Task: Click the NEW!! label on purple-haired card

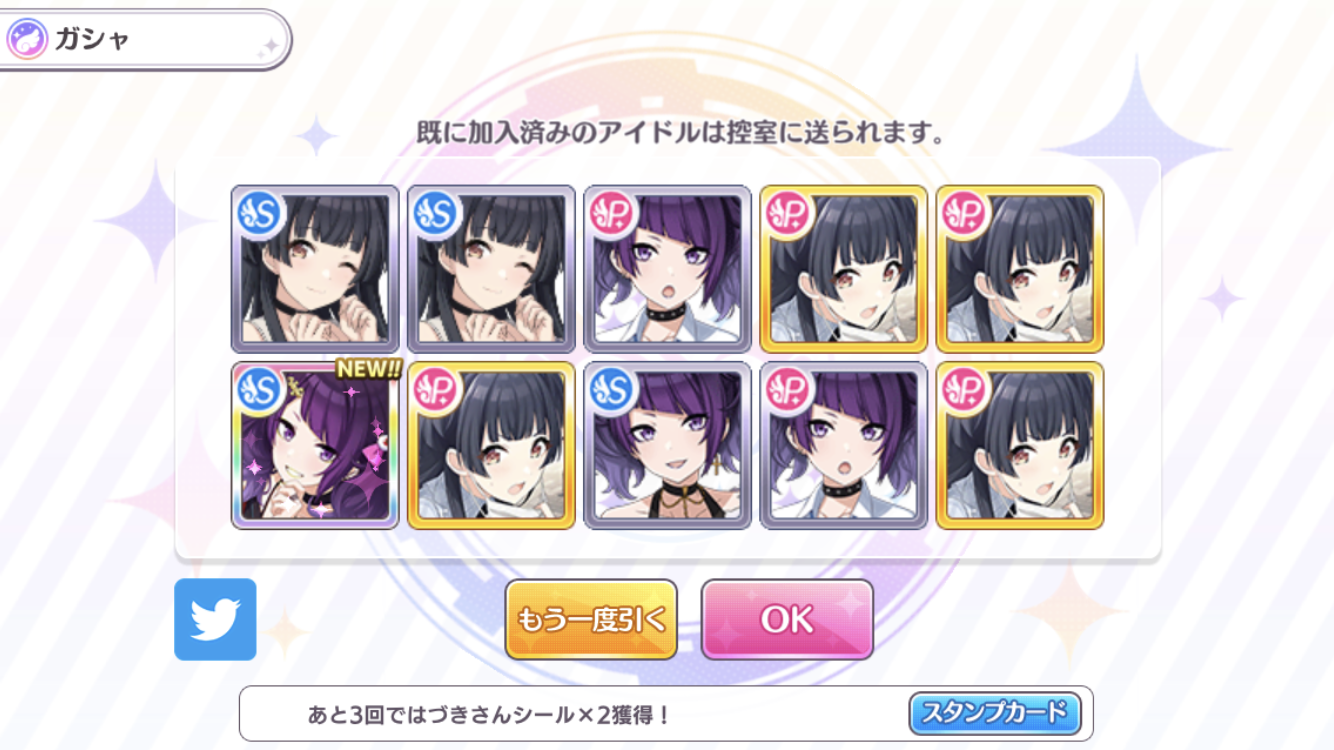Action: click(x=368, y=369)
